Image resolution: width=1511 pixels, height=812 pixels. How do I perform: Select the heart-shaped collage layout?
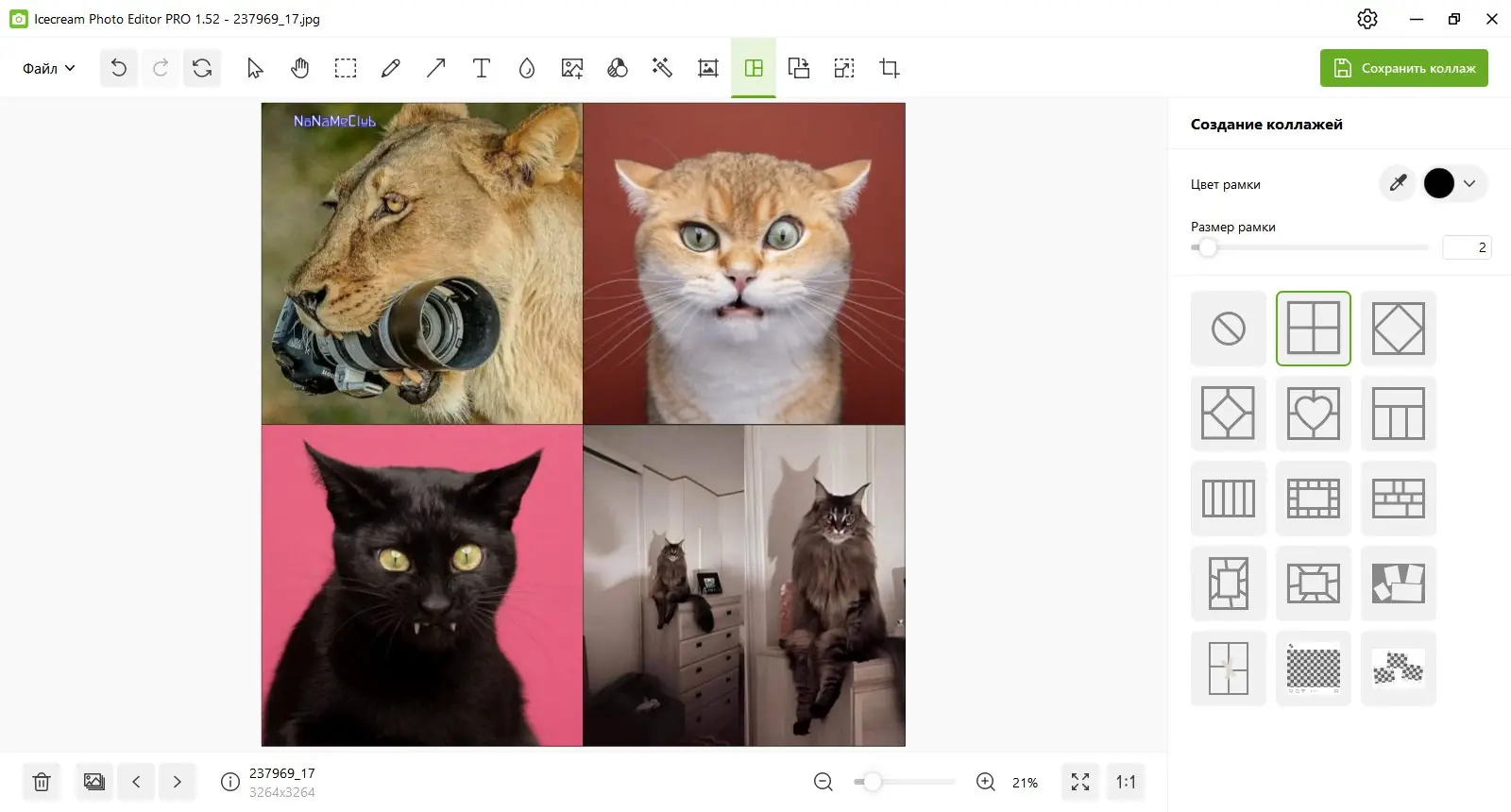click(x=1314, y=414)
